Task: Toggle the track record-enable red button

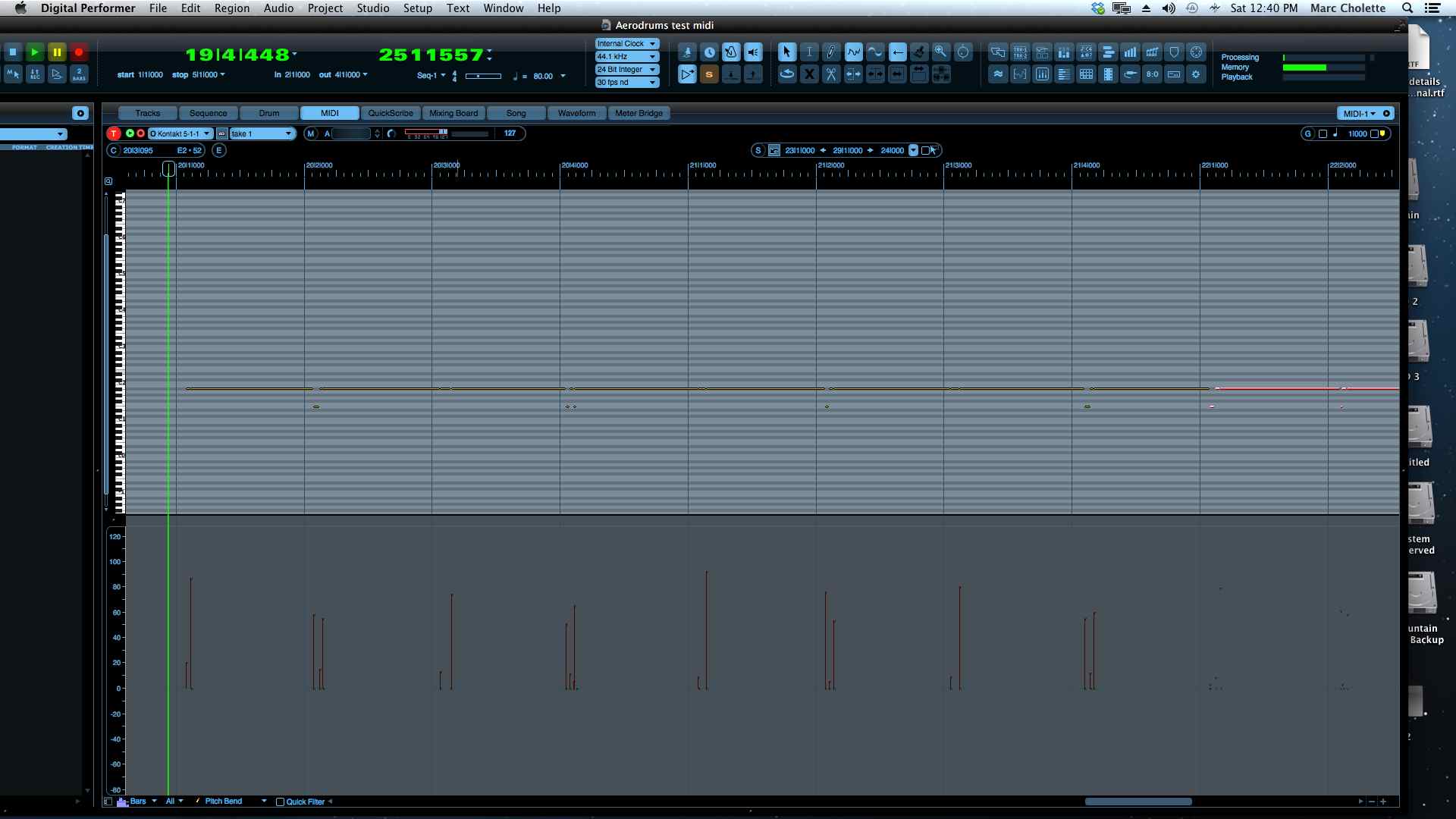Action: point(140,133)
